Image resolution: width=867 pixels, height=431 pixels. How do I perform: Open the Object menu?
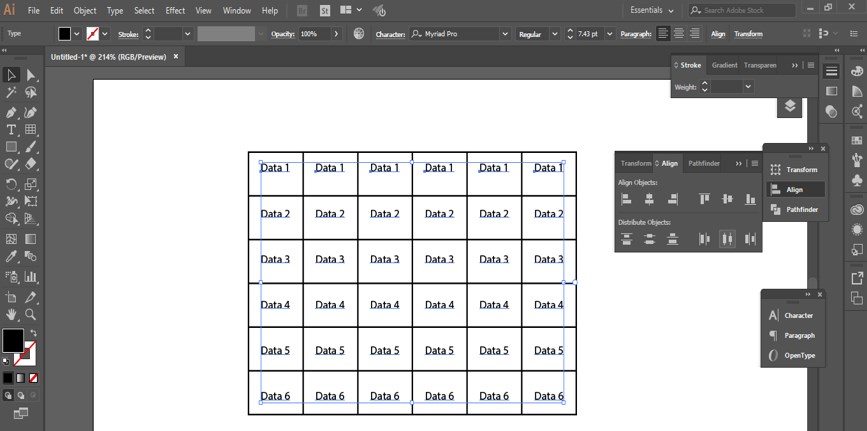coord(85,11)
